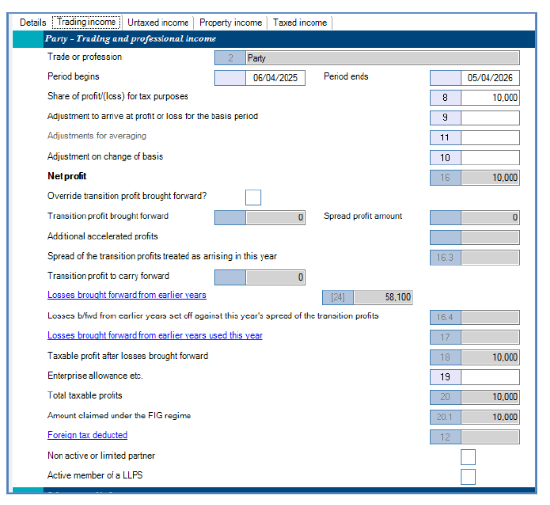Click the Trade or profession Party field
Image resolution: width=550 pixels, height=505 pixels.
coord(382,58)
